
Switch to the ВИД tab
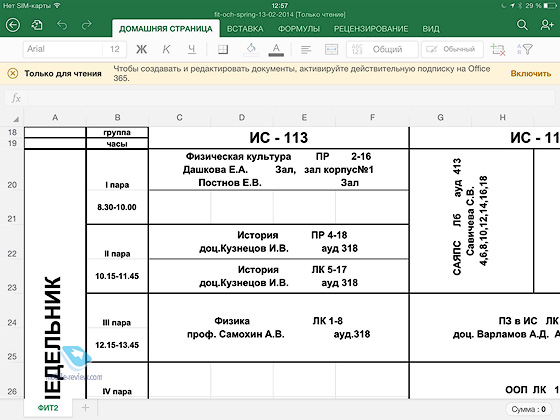pos(431,29)
